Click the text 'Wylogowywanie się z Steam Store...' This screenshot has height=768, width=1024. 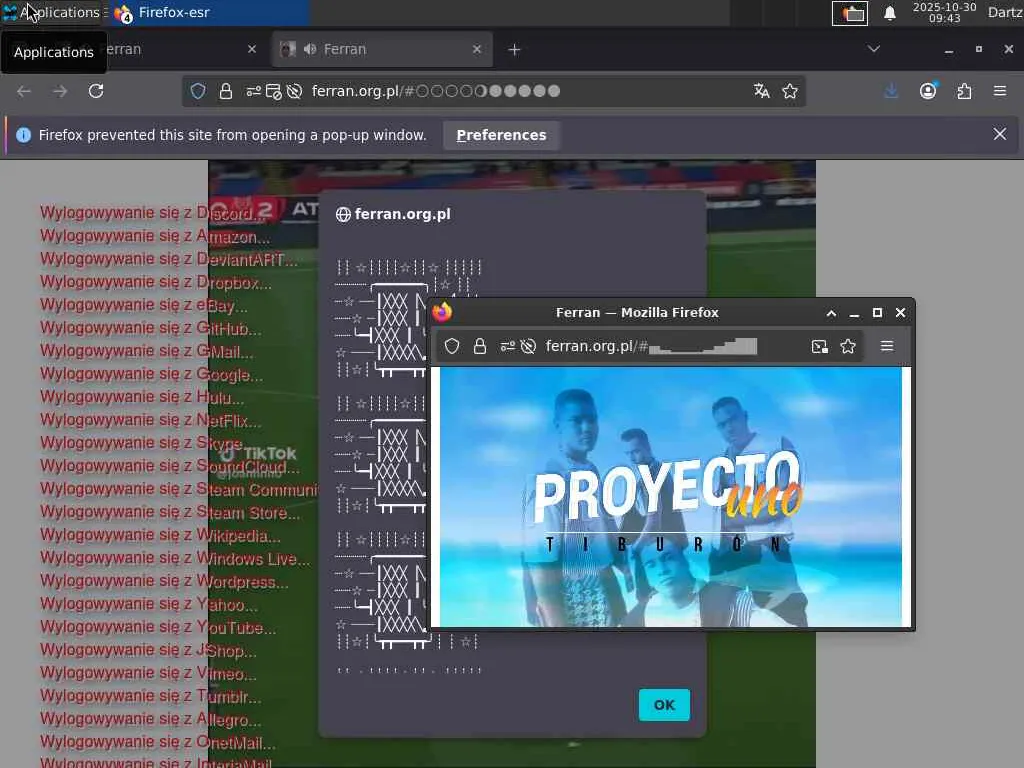tap(170, 512)
